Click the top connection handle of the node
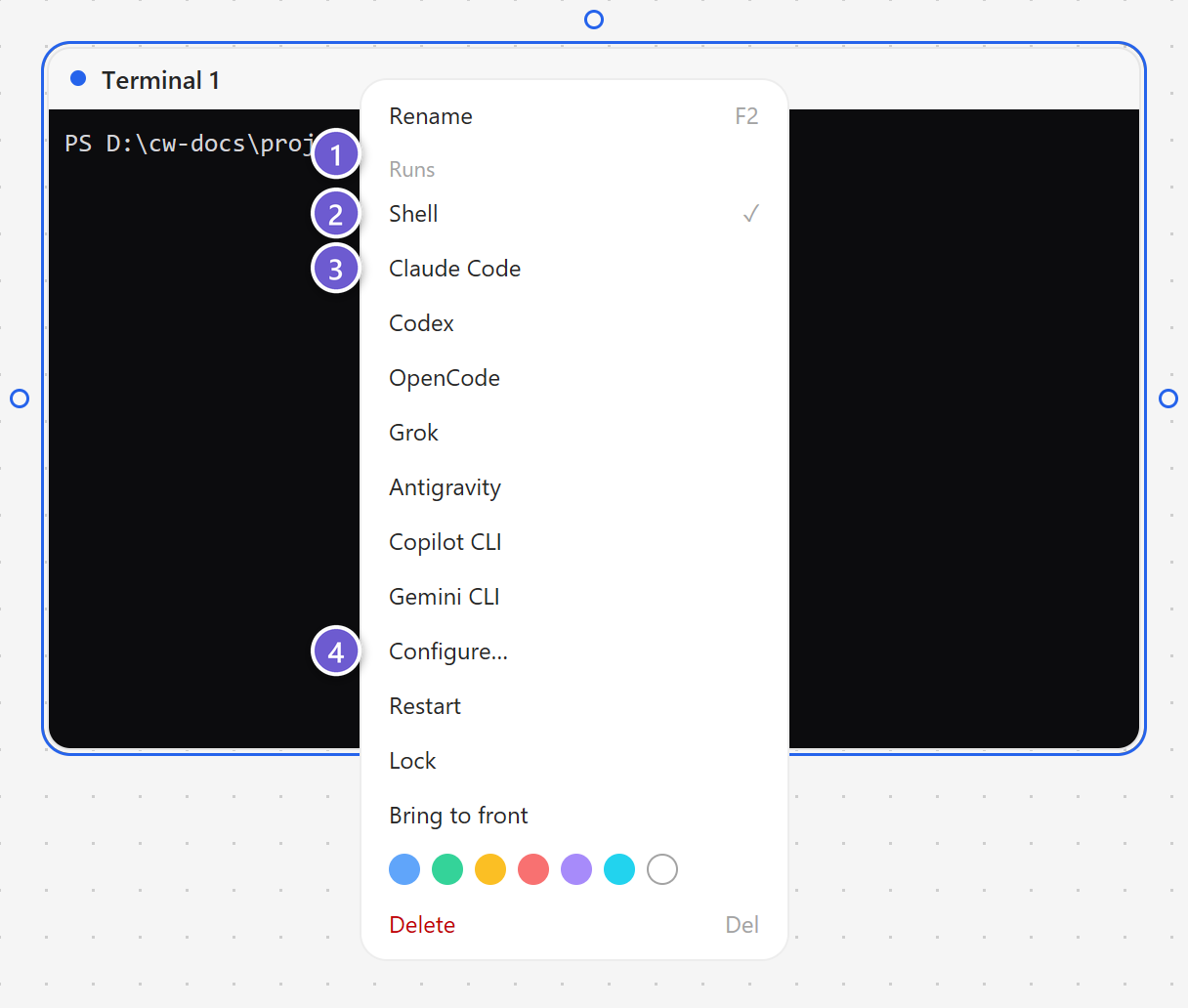 594,20
